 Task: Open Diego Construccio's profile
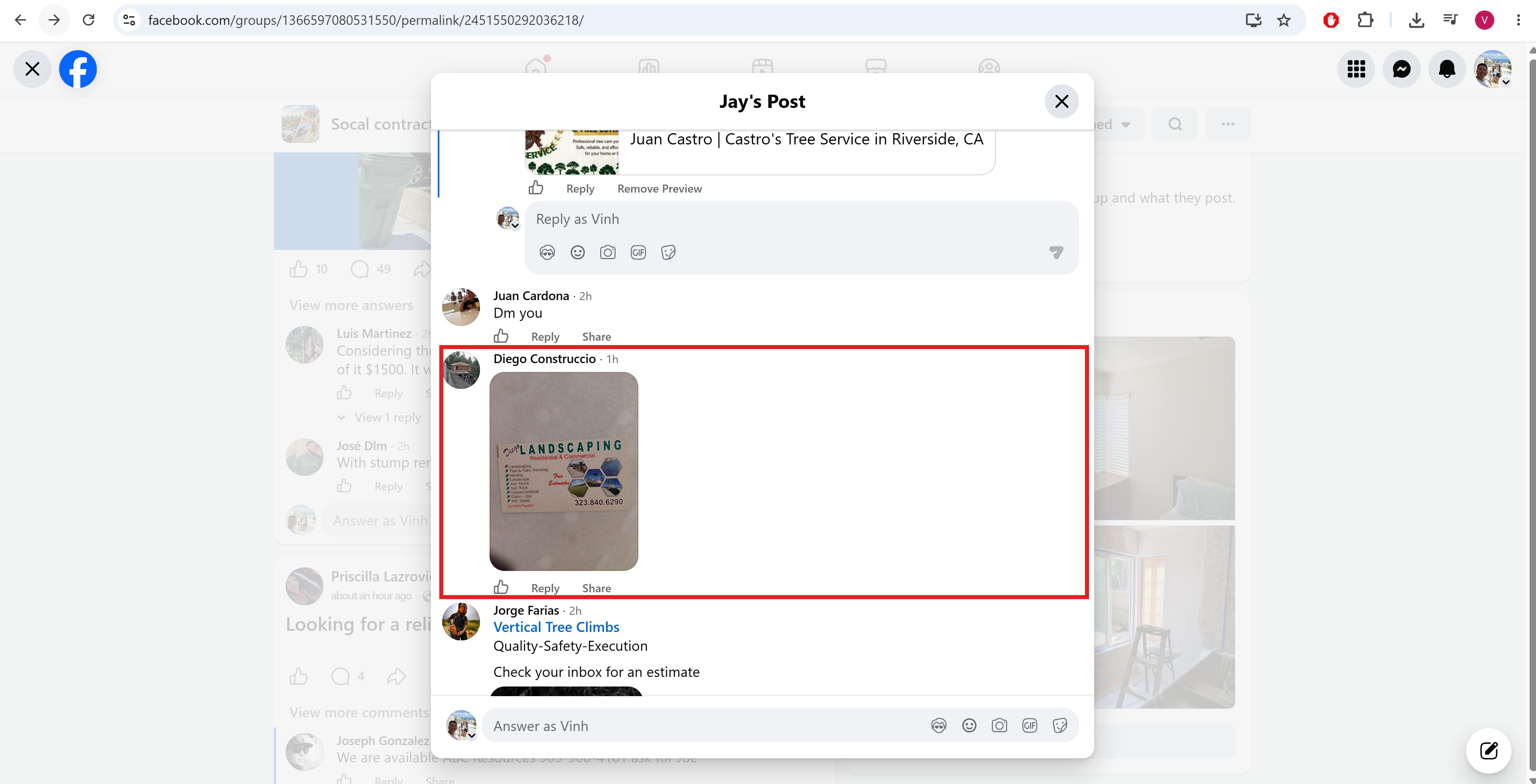click(544, 359)
